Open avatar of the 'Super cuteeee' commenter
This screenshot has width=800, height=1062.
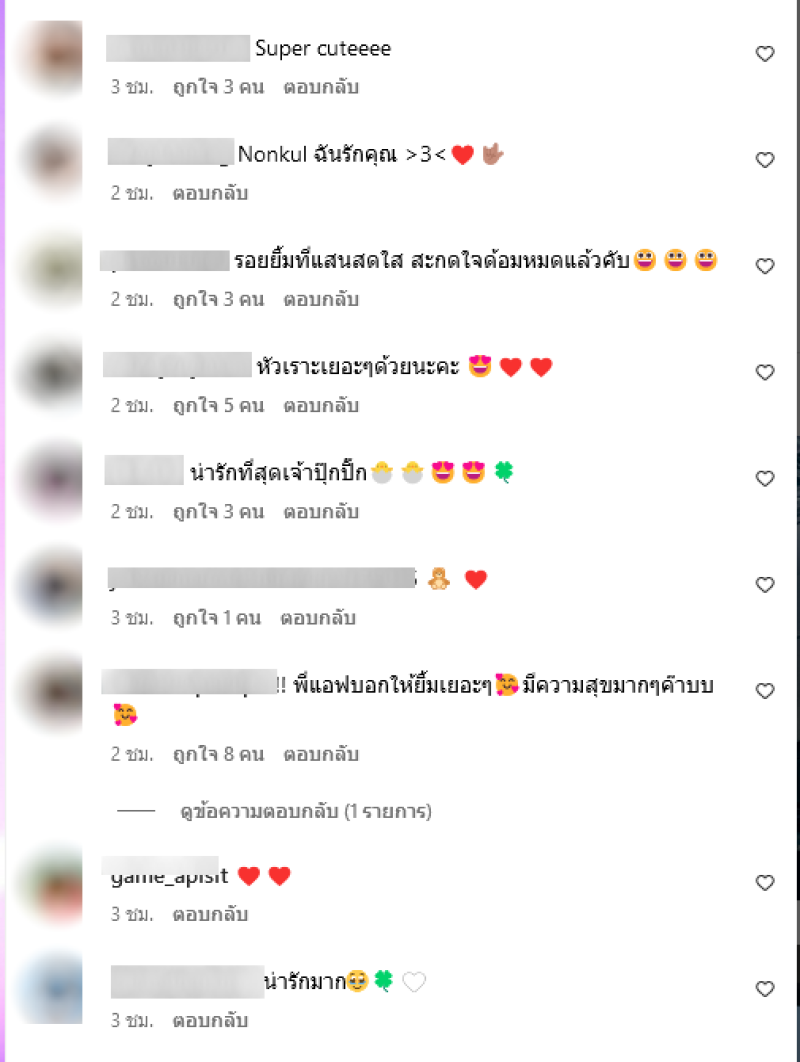point(53,56)
